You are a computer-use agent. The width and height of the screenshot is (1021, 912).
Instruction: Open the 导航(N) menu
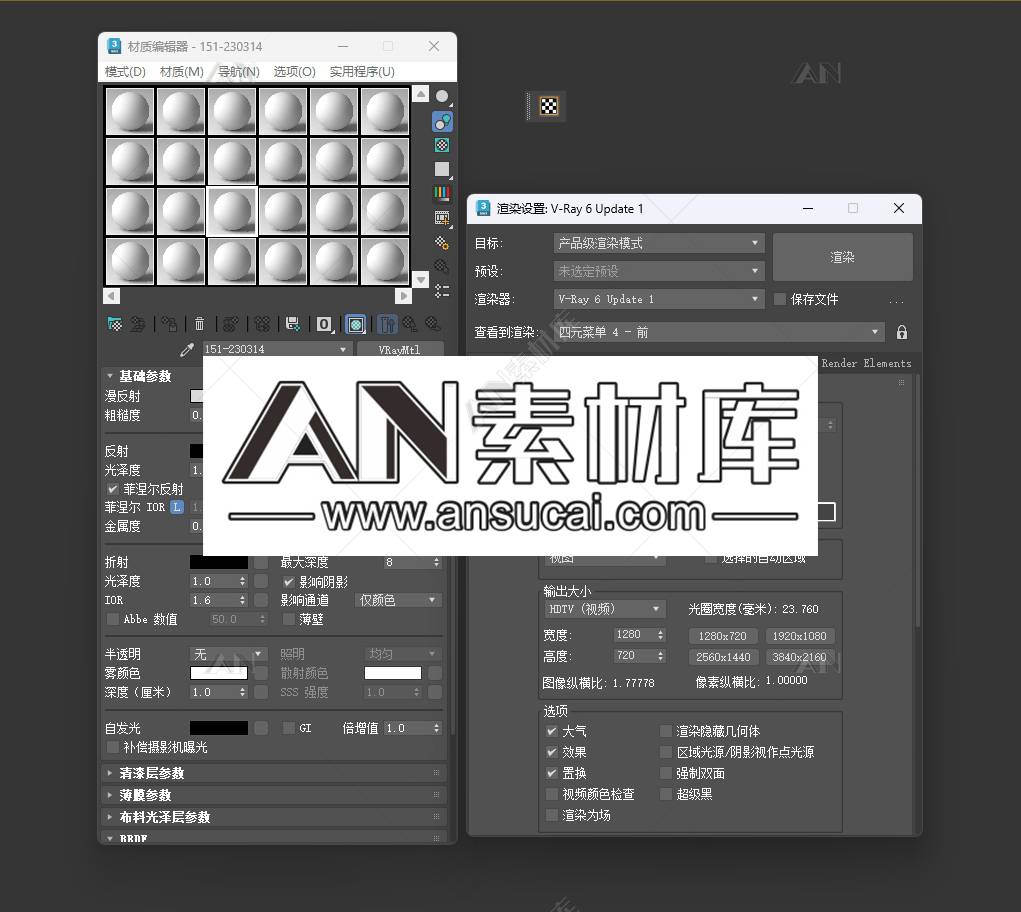(239, 72)
